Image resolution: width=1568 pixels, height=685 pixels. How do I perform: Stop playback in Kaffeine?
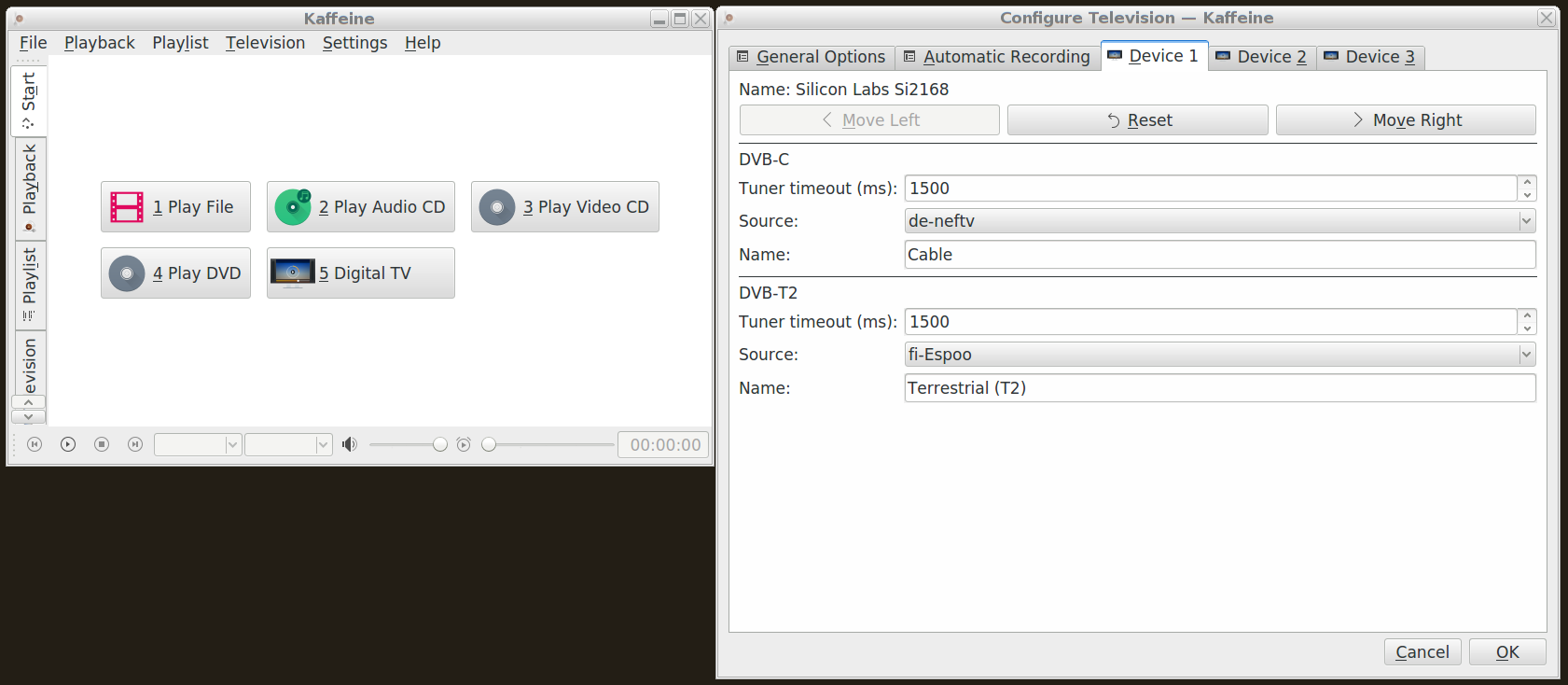[102, 444]
